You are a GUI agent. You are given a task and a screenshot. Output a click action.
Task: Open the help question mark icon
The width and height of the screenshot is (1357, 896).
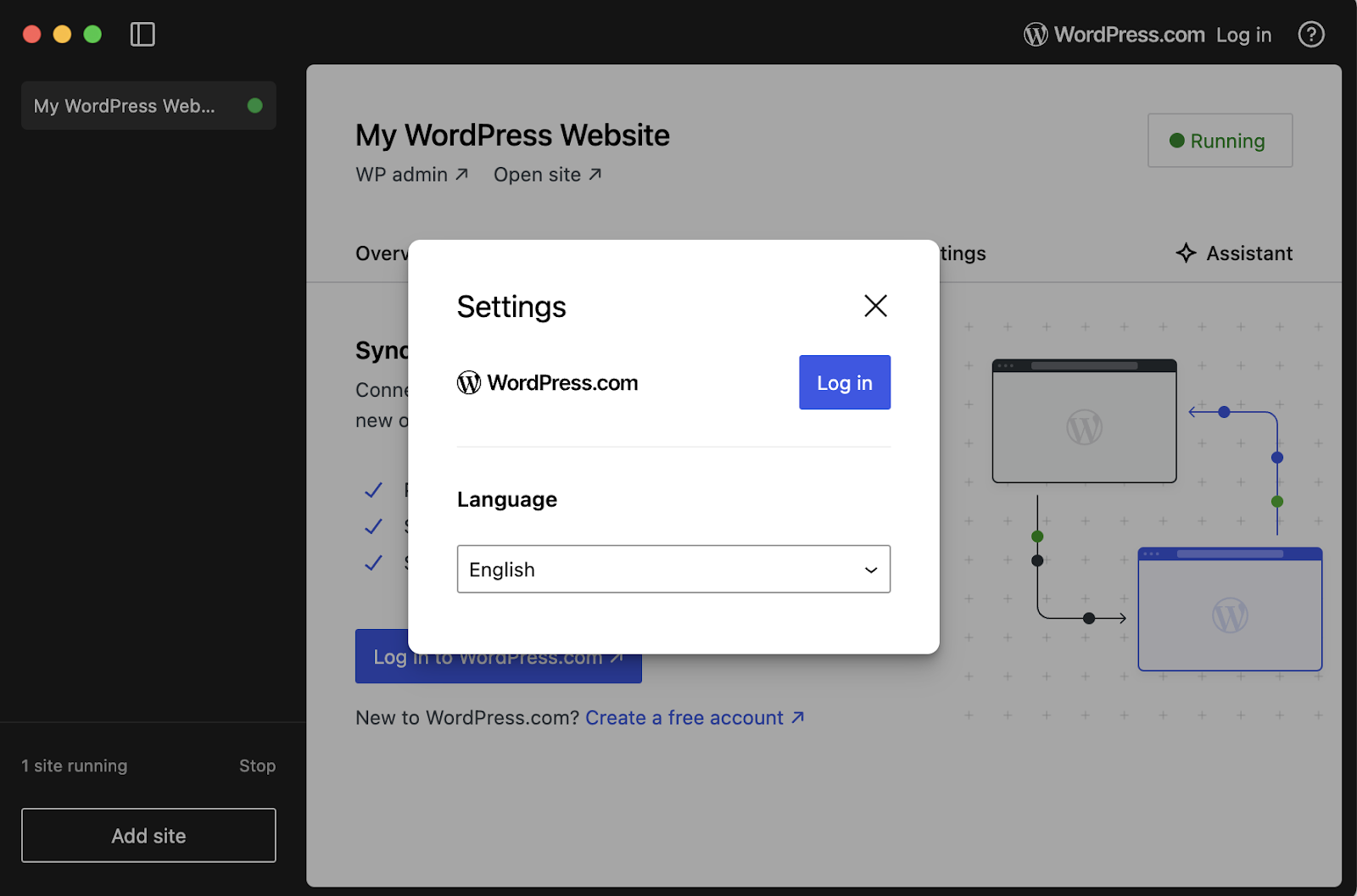pos(1310,34)
